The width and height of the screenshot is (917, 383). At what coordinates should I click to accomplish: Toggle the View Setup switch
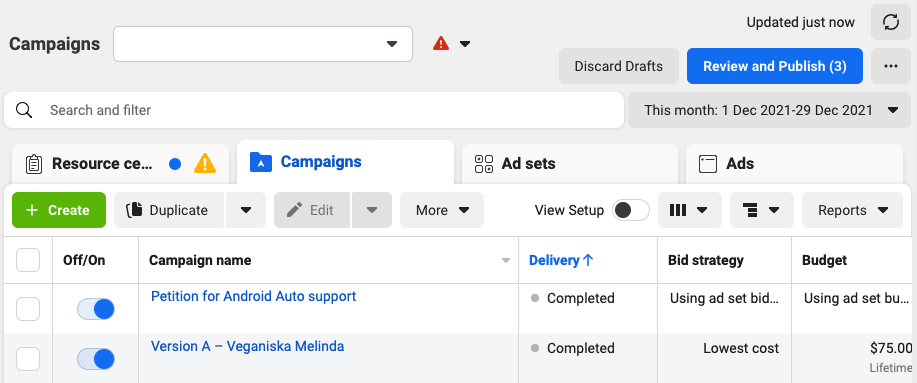[x=630, y=210]
